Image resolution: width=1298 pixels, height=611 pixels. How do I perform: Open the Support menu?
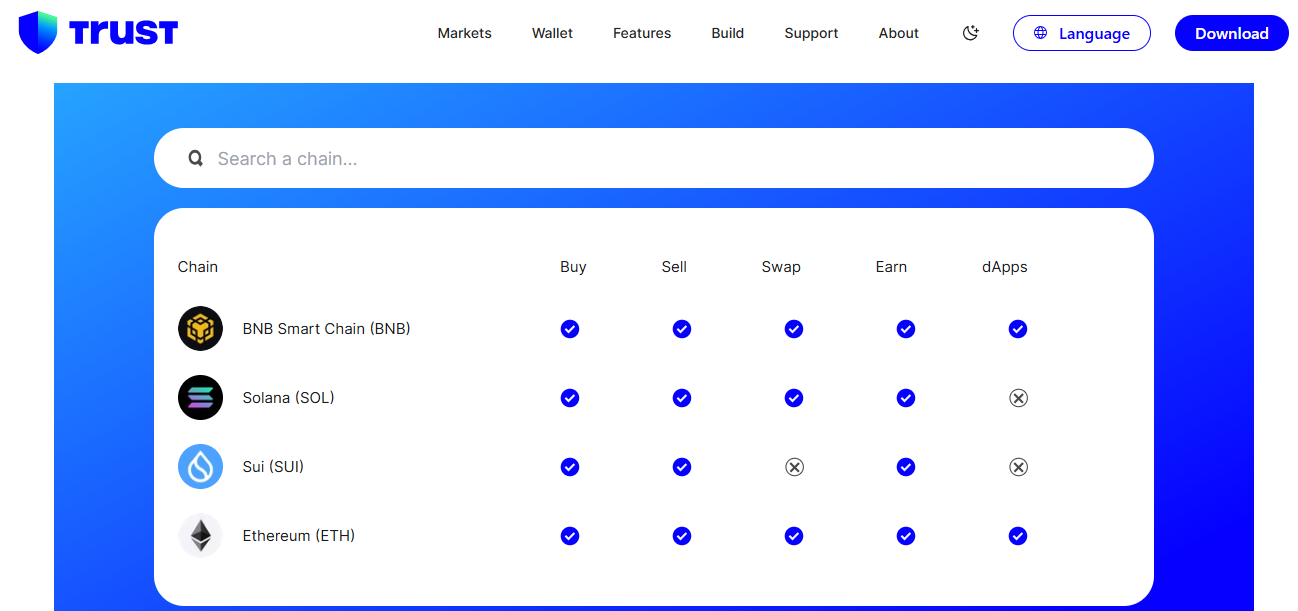[x=811, y=33]
